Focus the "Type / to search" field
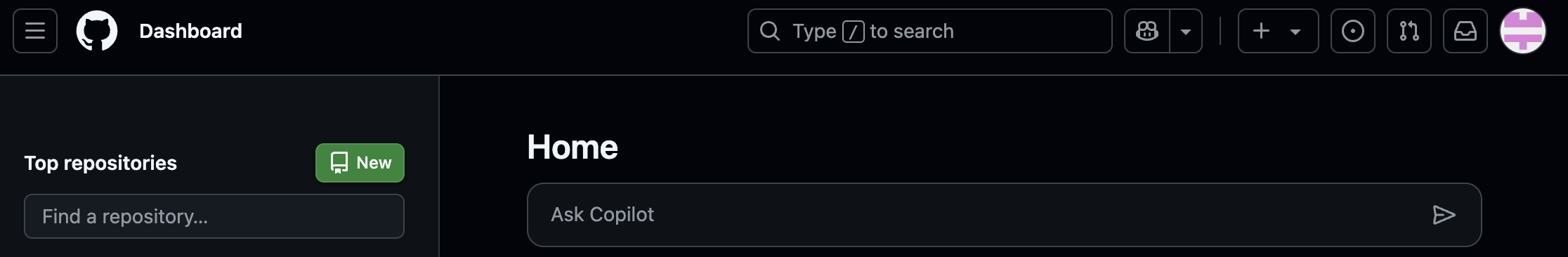The height and width of the screenshot is (257, 1568). point(929,31)
